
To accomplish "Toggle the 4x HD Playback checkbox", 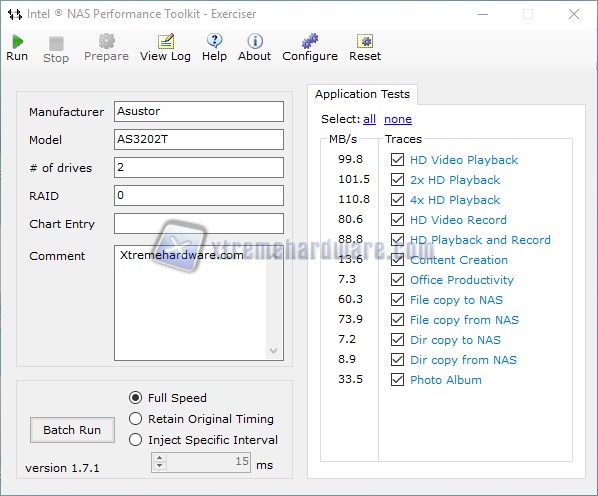I will tap(397, 199).
